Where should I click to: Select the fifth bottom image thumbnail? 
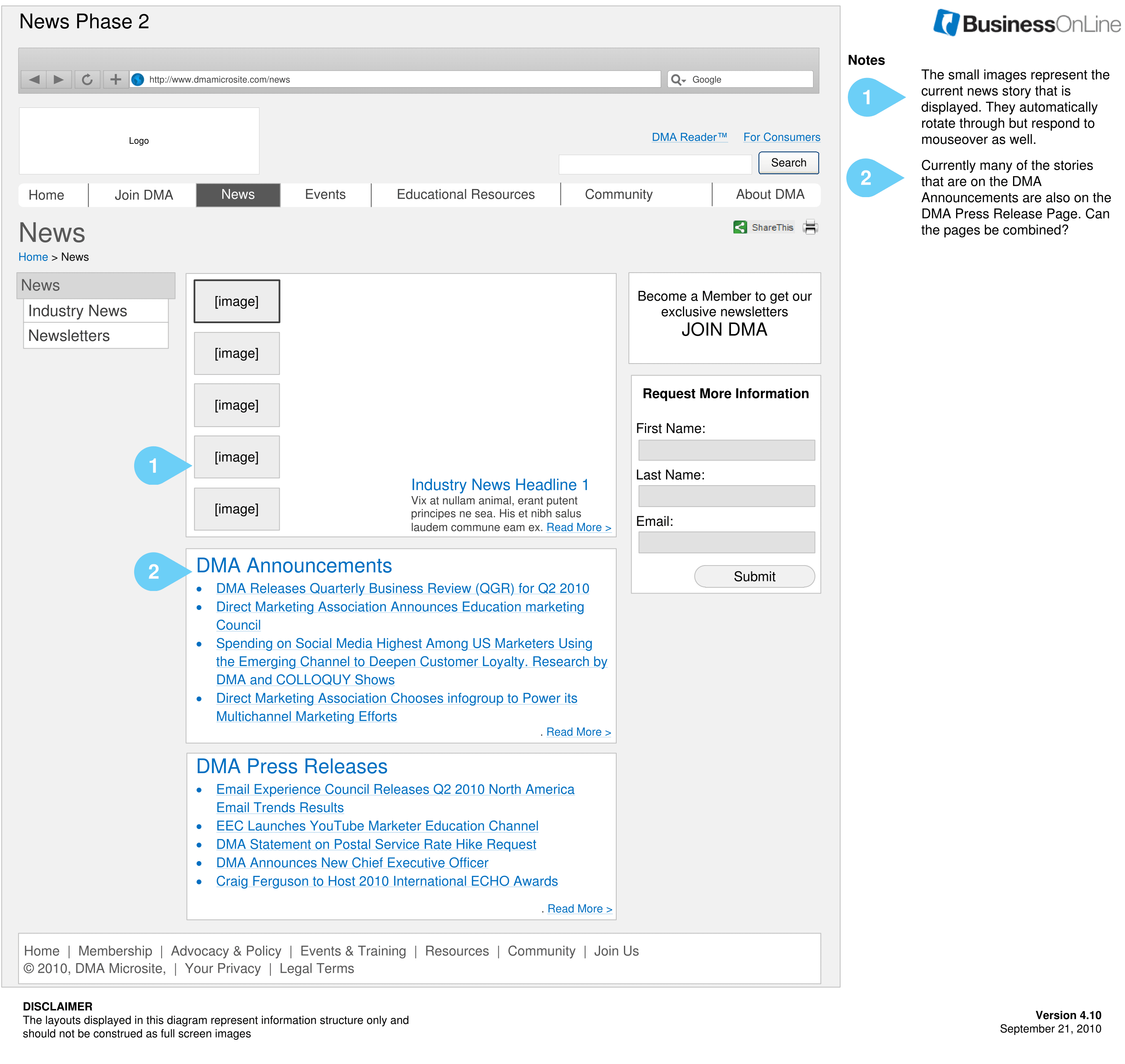click(236, 509)
